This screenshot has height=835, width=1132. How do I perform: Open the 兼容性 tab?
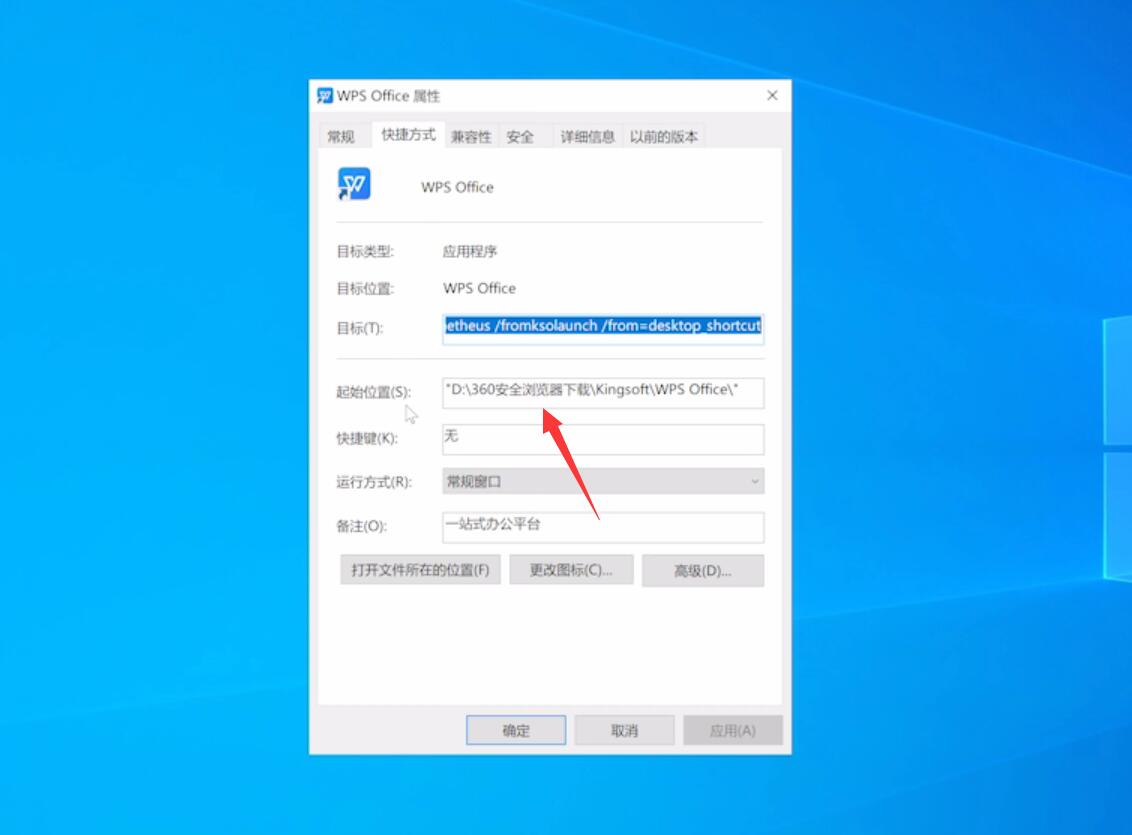coord(471,136)
